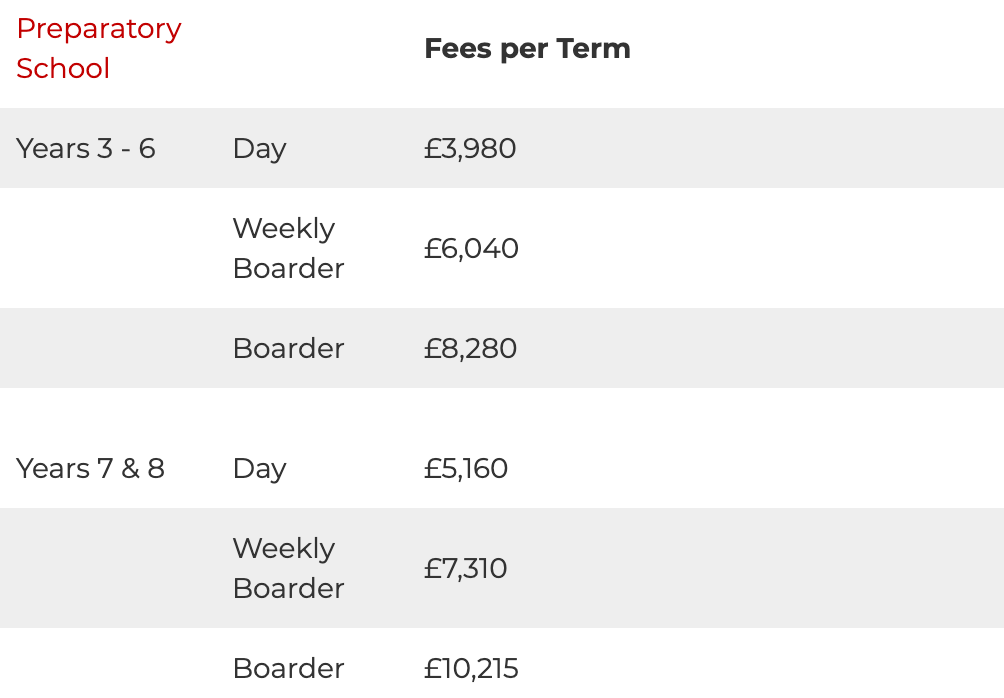Click the £6,040 fee value
The width and height of the screenshot is (1004, 698).
click(x=471, y=249)
